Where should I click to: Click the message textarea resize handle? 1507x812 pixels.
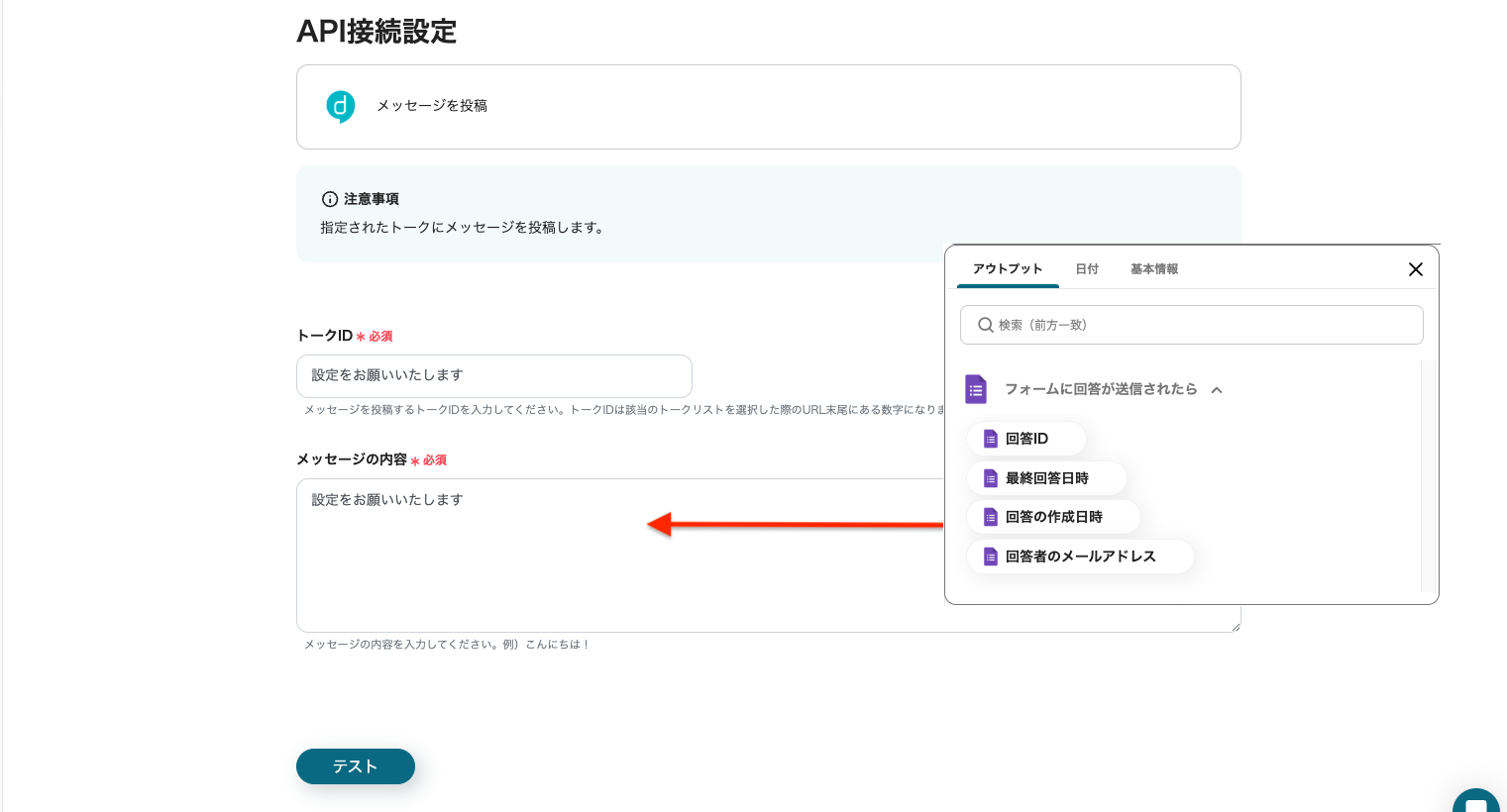[1235, 626]
